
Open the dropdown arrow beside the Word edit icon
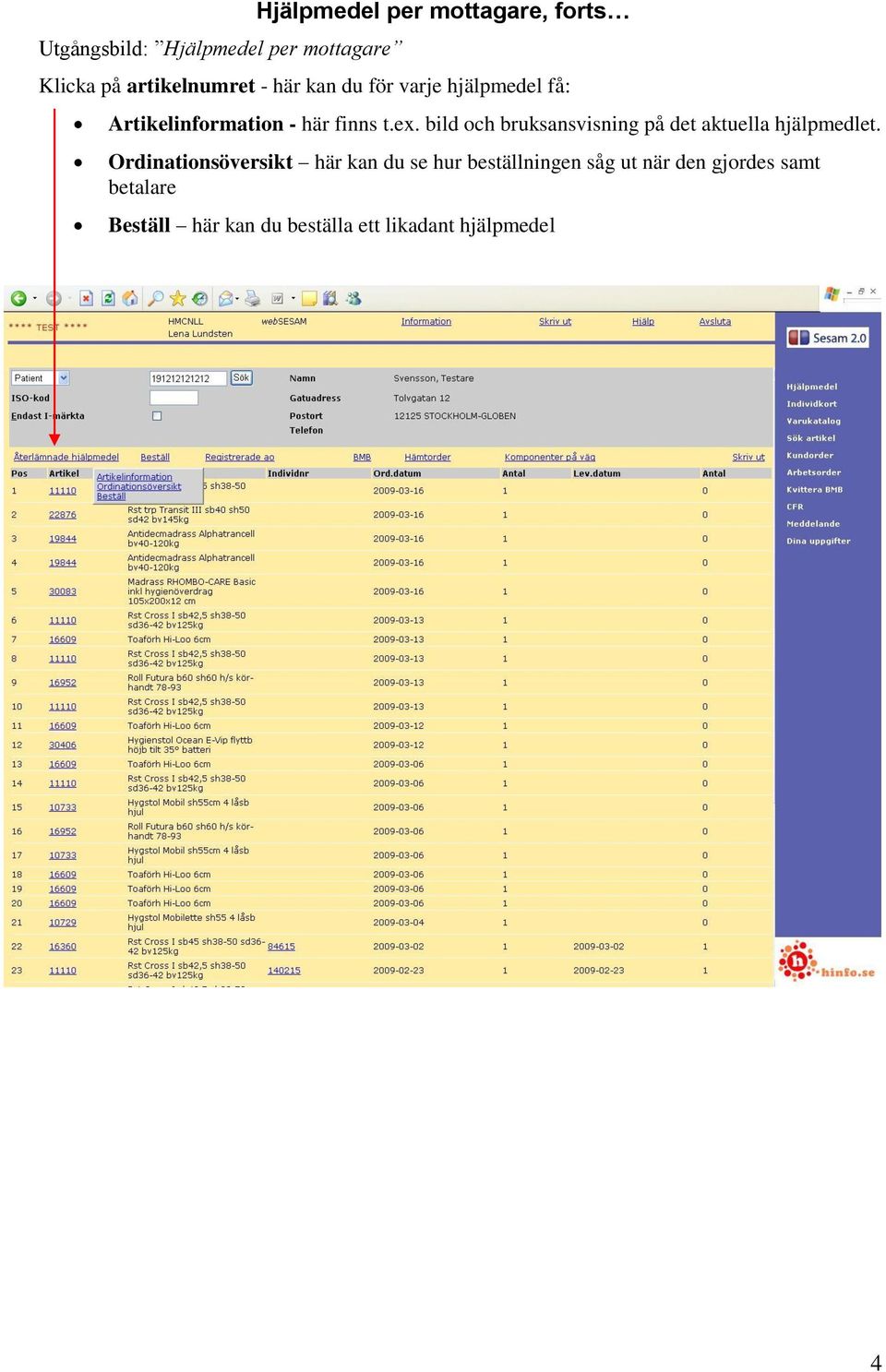(293, 298)
